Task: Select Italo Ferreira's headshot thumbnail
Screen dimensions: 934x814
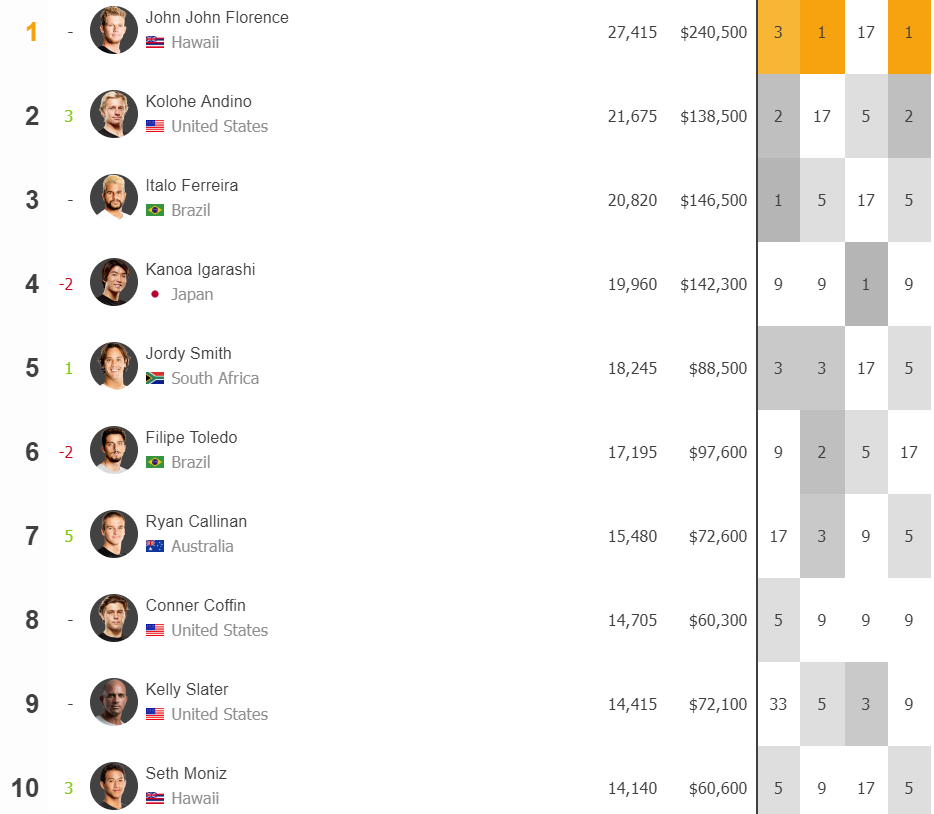Action: pos(114,198)
